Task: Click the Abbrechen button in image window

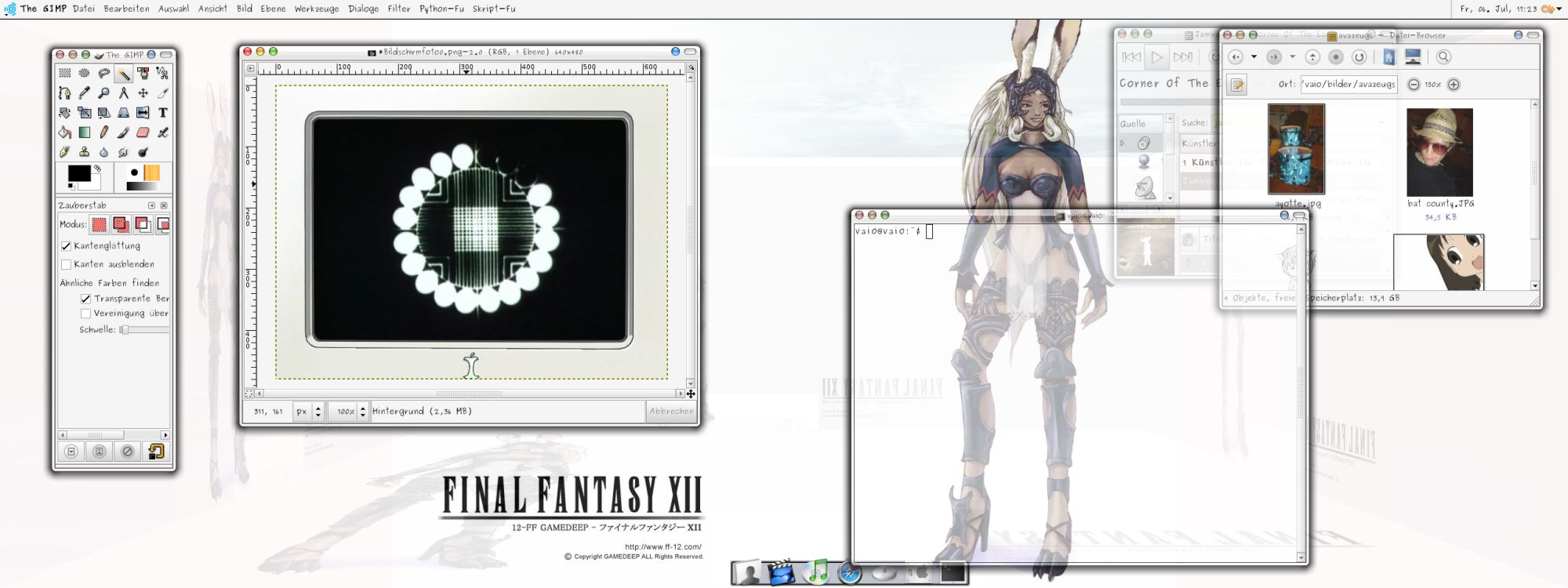Action: click(671, 411)
